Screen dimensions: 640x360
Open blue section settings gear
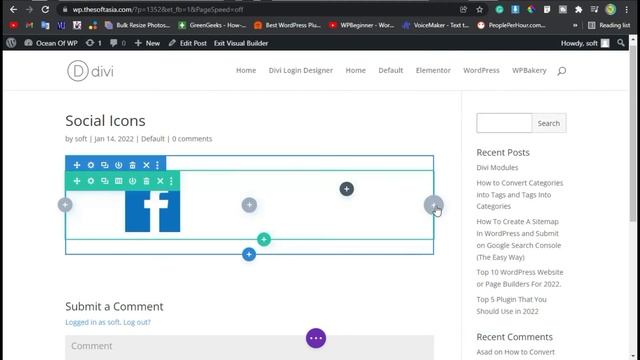tap(91, 165)
